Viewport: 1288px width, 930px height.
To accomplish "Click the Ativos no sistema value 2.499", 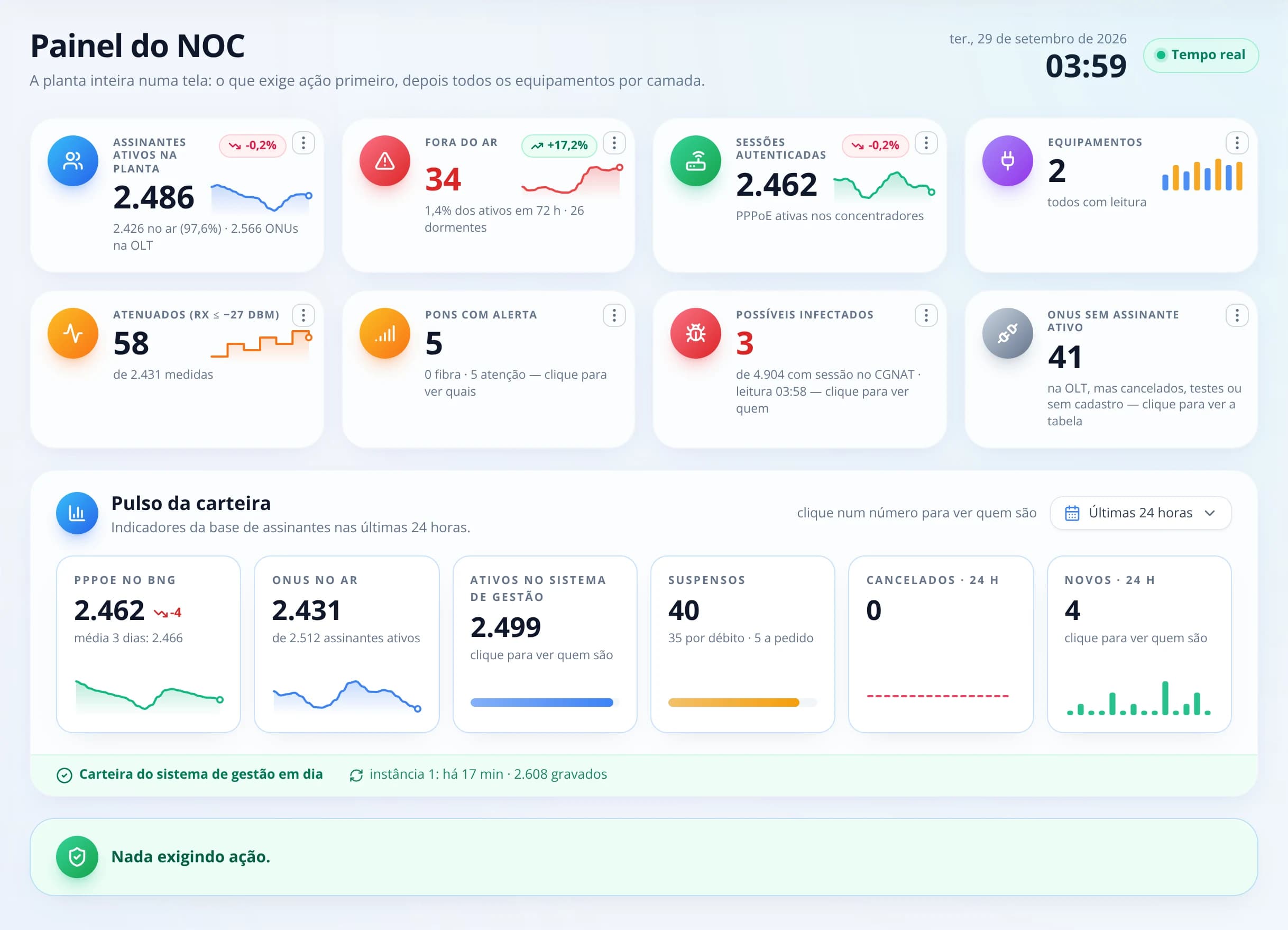I will click(505, 628).
